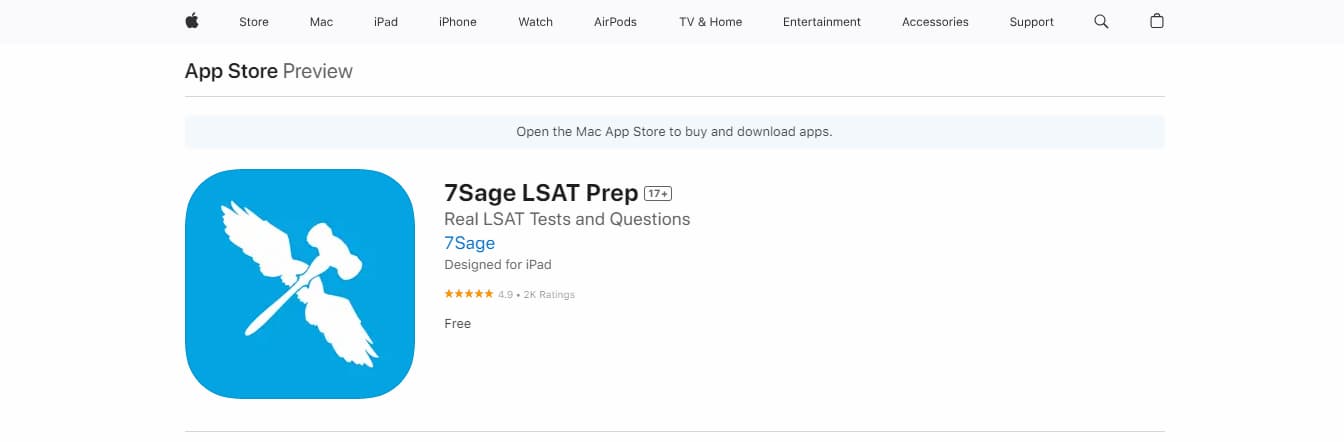
Task: Open the Store menu
Action: pos(254,22)
